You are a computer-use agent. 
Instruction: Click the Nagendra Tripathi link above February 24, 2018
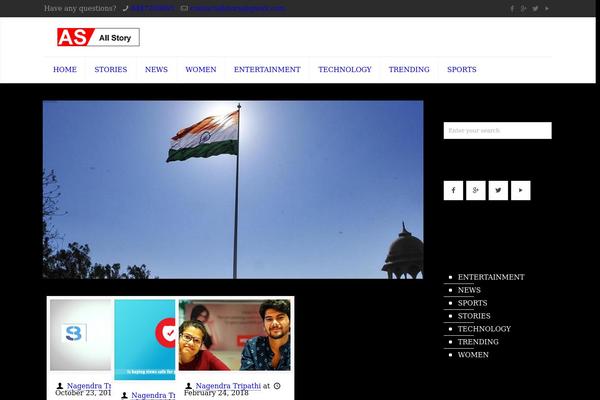click(x=228, y=386)
